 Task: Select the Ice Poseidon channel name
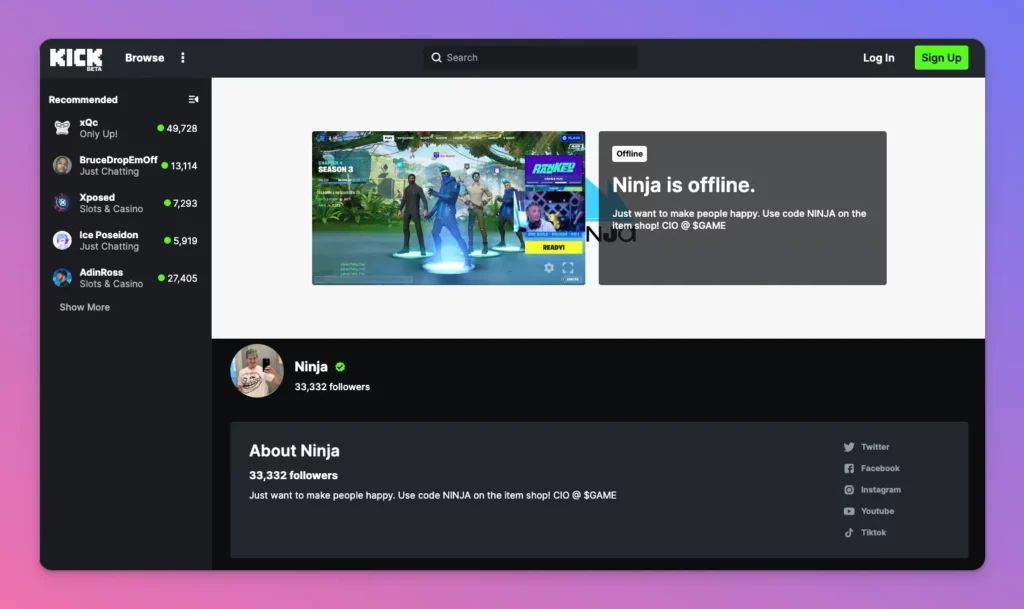point(109,235)
